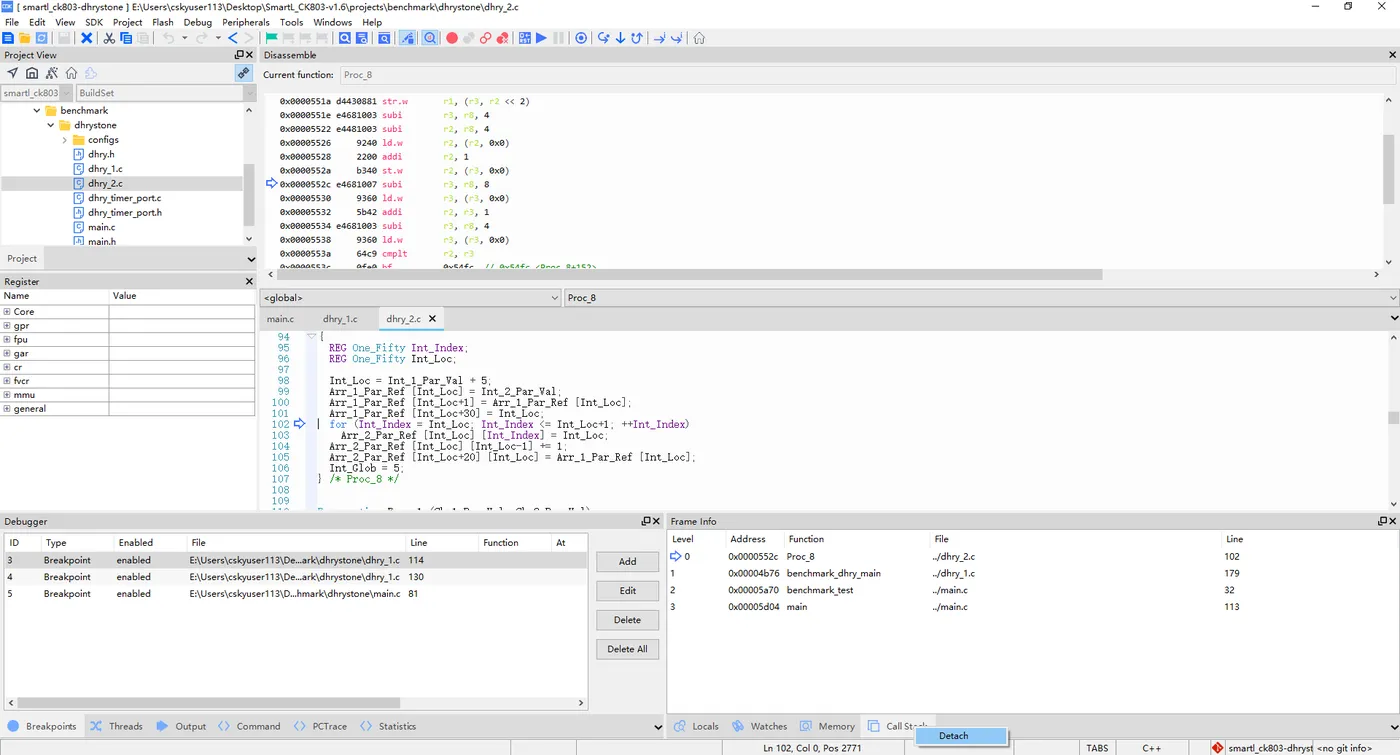
Task: Click the Debugger list horizontal scrollbar
Action: coord(209,703)
